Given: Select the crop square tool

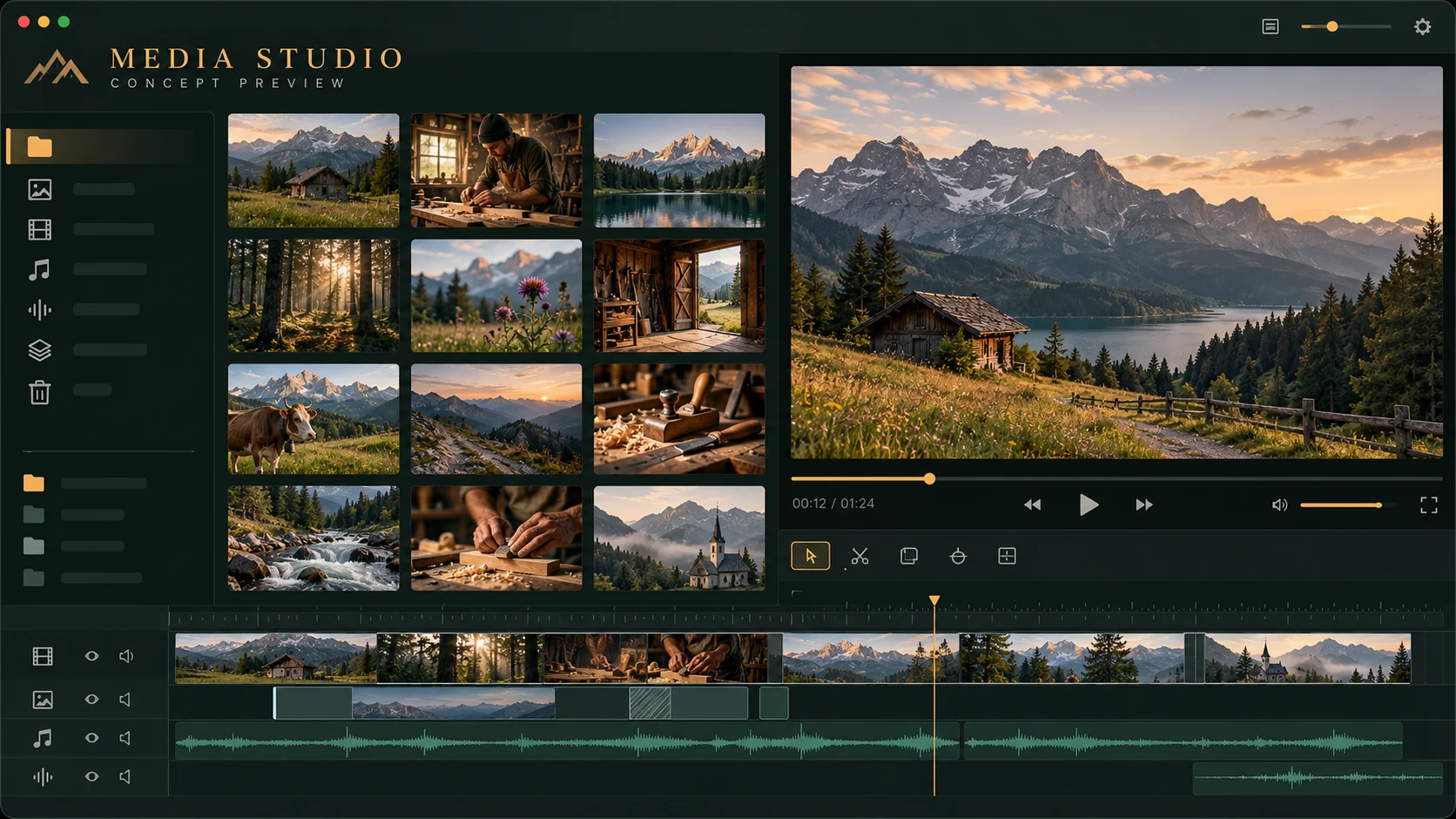Looking at the screenshot, I should [x=908, y=556].
